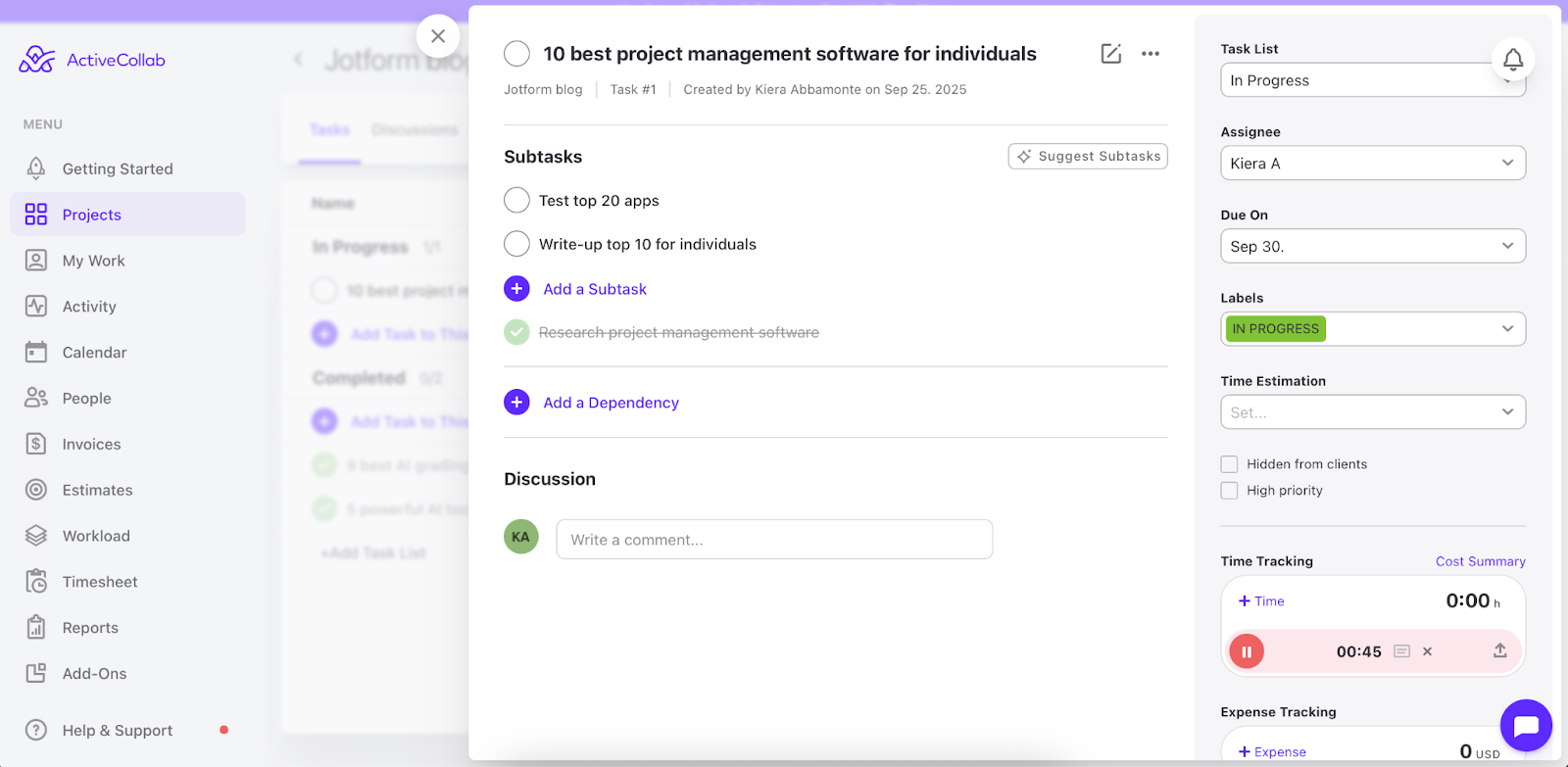The image size is (1568, 767).
Task: Open the Due On date dropdown
Action: [1372, 247]
